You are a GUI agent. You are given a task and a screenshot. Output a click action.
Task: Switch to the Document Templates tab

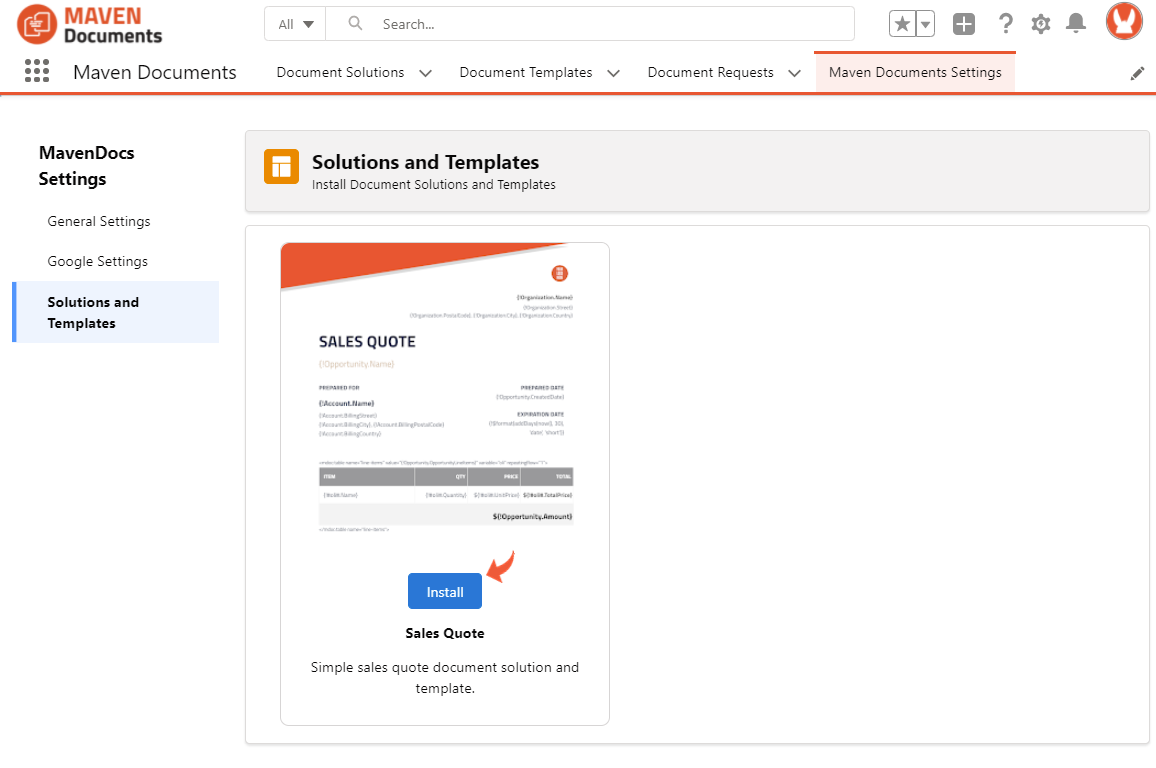pos(526,73)
